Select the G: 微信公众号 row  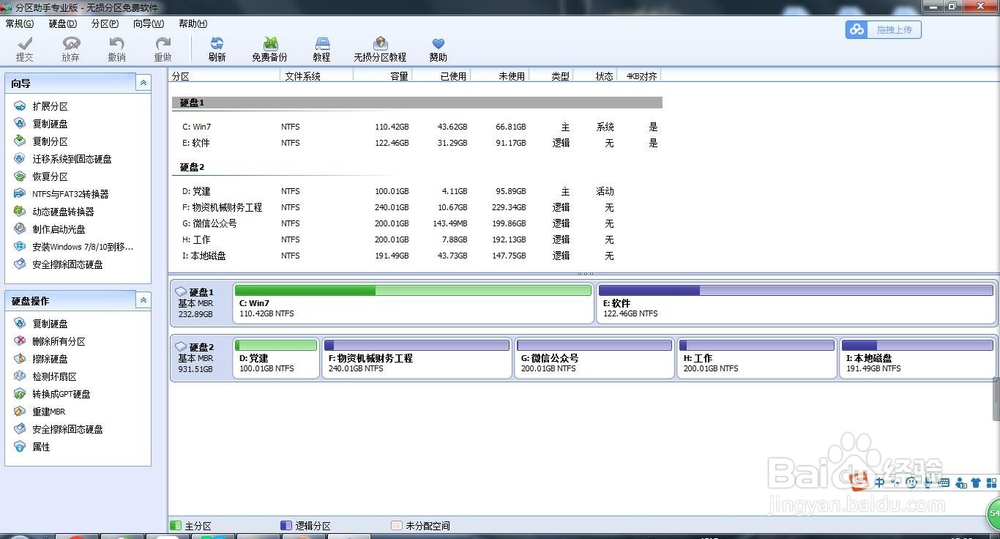click(x=417, y=223)
